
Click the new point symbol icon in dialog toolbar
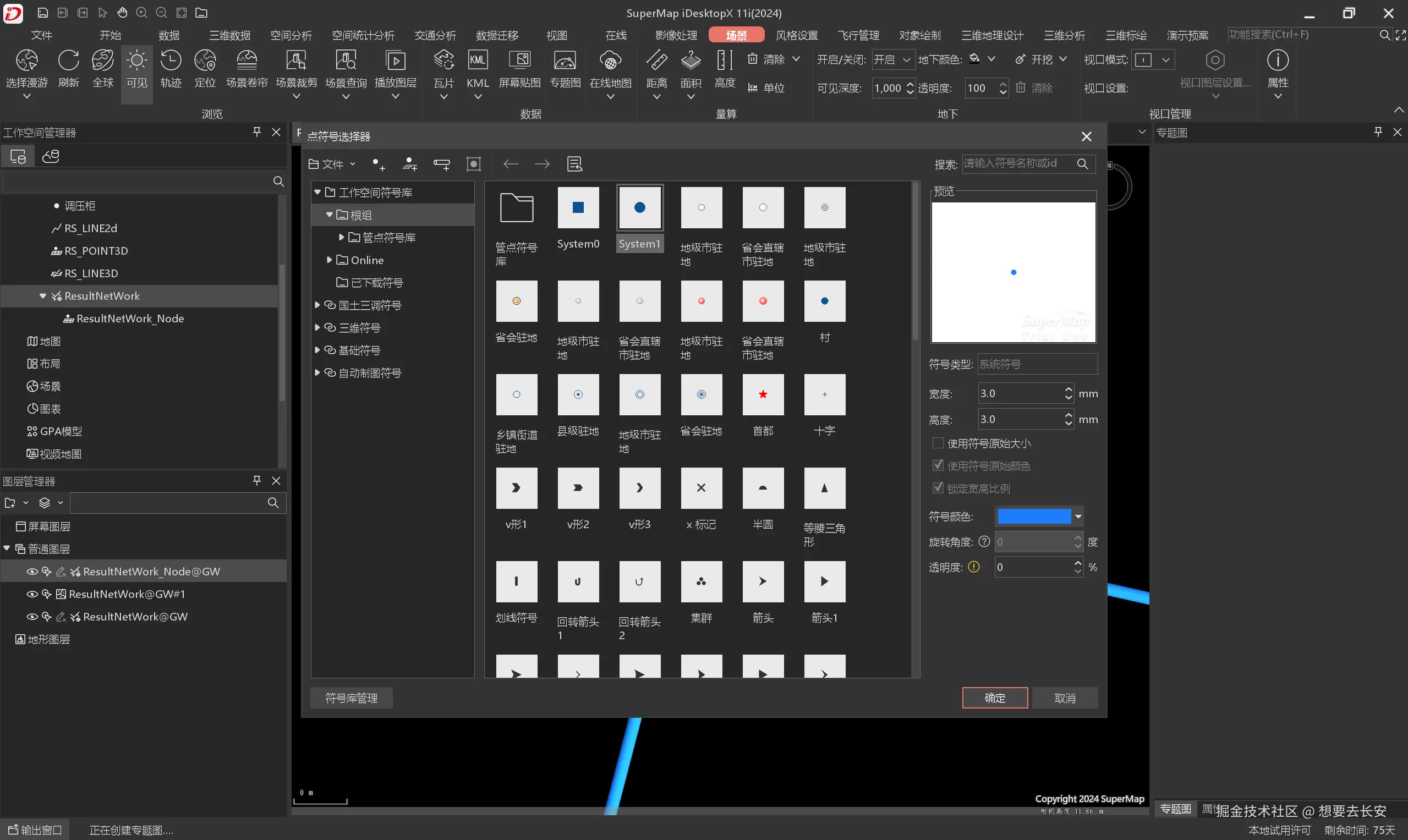[378, 164]
